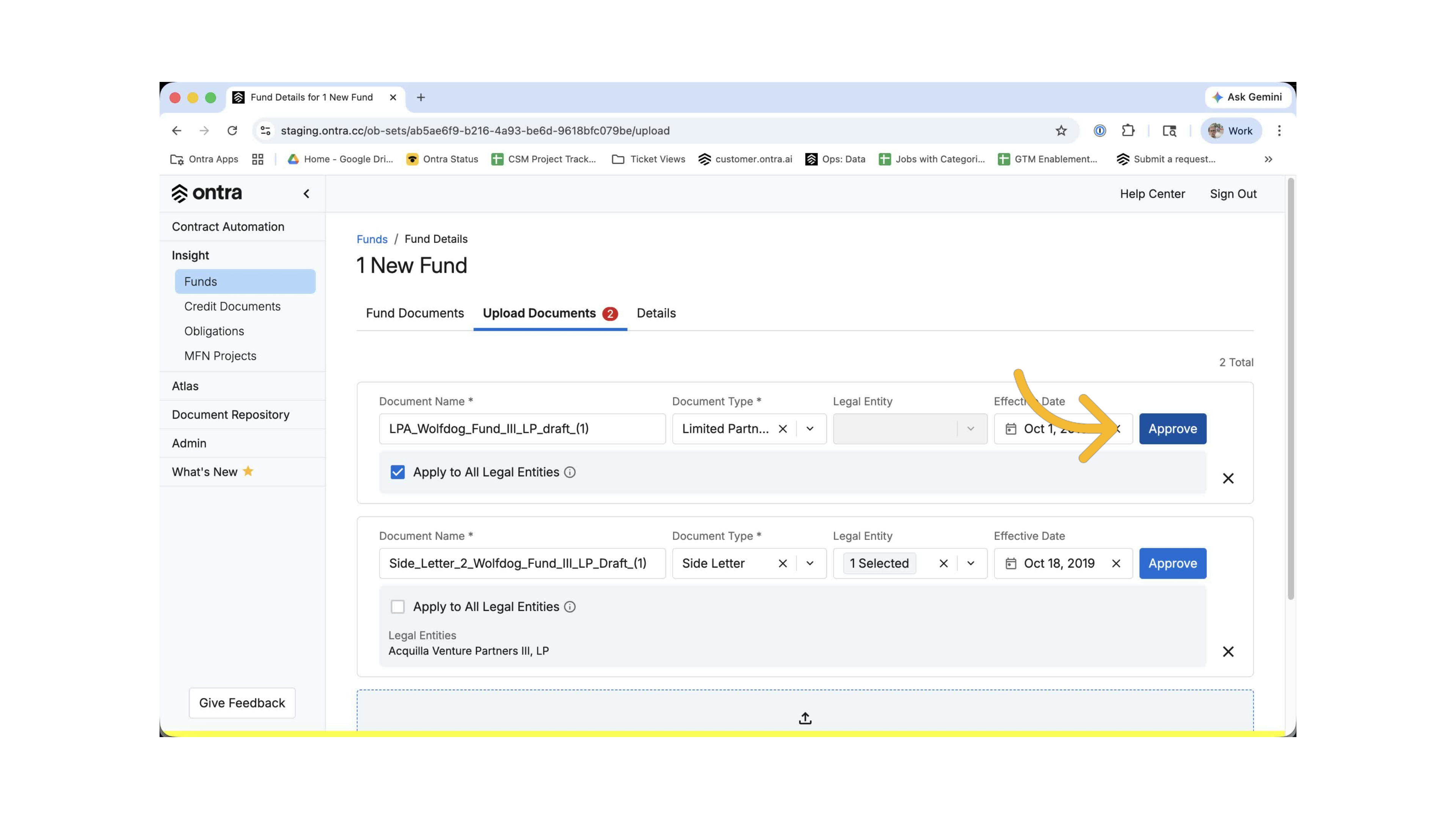
Task: Select Funds in sidebar
Action: [x=245, y=281]
